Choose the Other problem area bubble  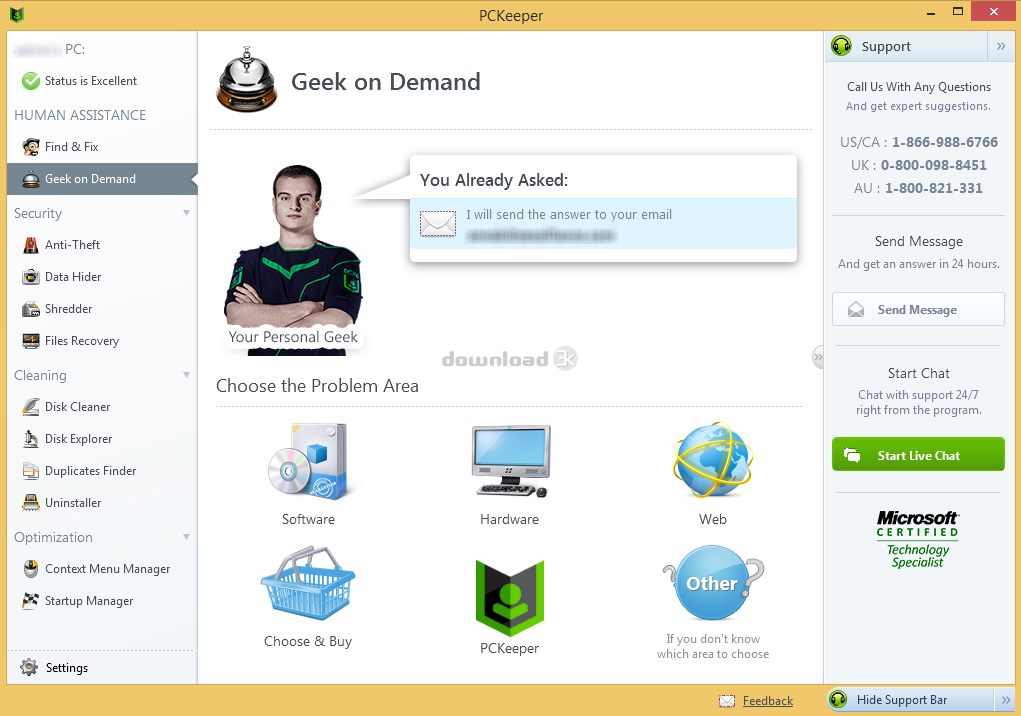tap(713, 583)
